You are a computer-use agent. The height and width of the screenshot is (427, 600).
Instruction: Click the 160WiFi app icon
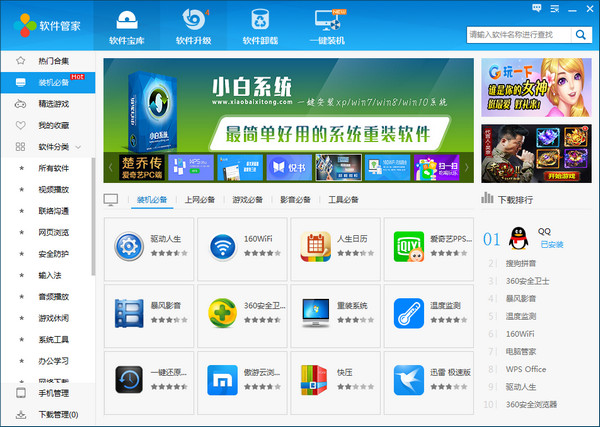[x=223, y=247]
